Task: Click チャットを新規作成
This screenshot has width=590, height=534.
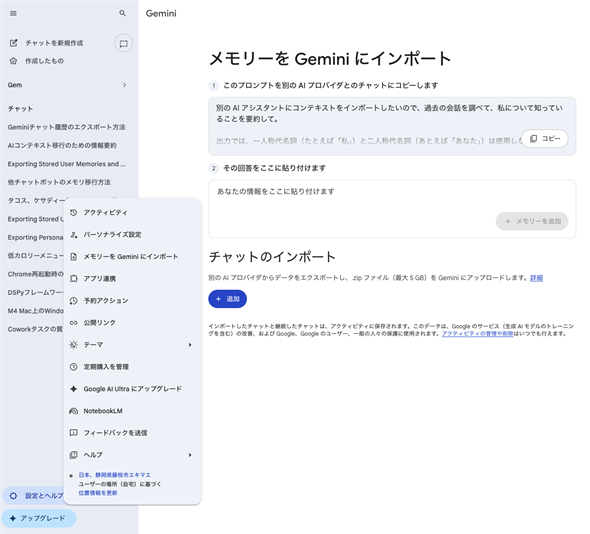Action: (54, 43)
